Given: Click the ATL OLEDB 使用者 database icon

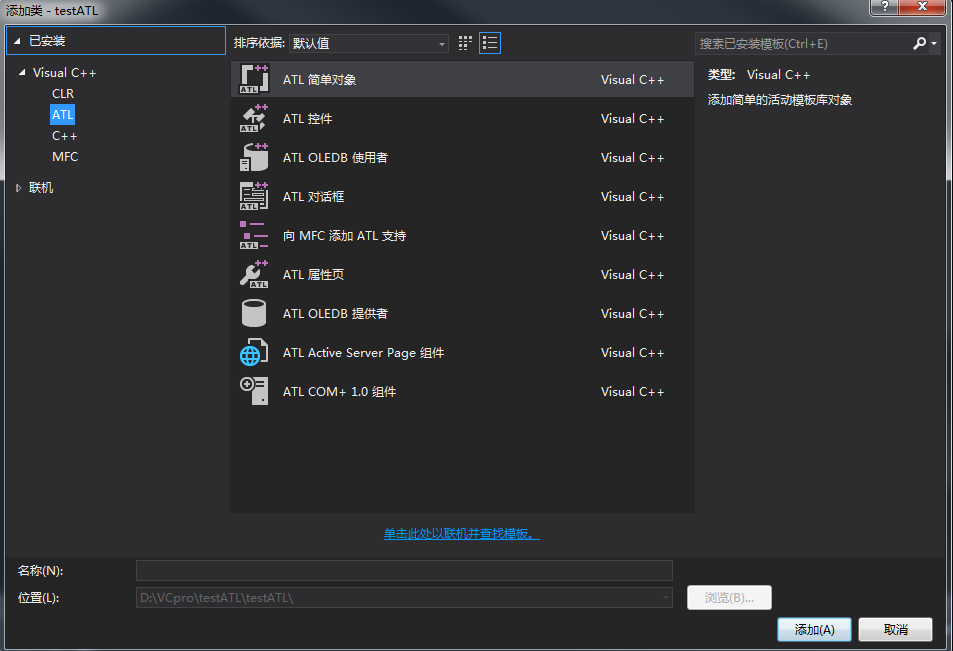Looking at the screenshot, I should point(254,157).
